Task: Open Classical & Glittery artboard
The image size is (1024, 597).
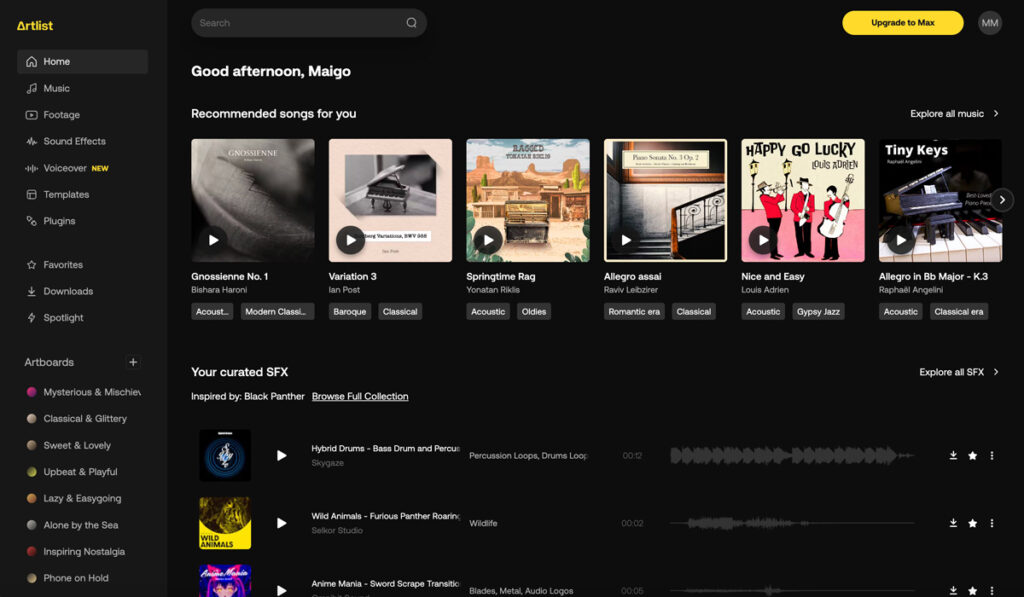Action: 84,419
